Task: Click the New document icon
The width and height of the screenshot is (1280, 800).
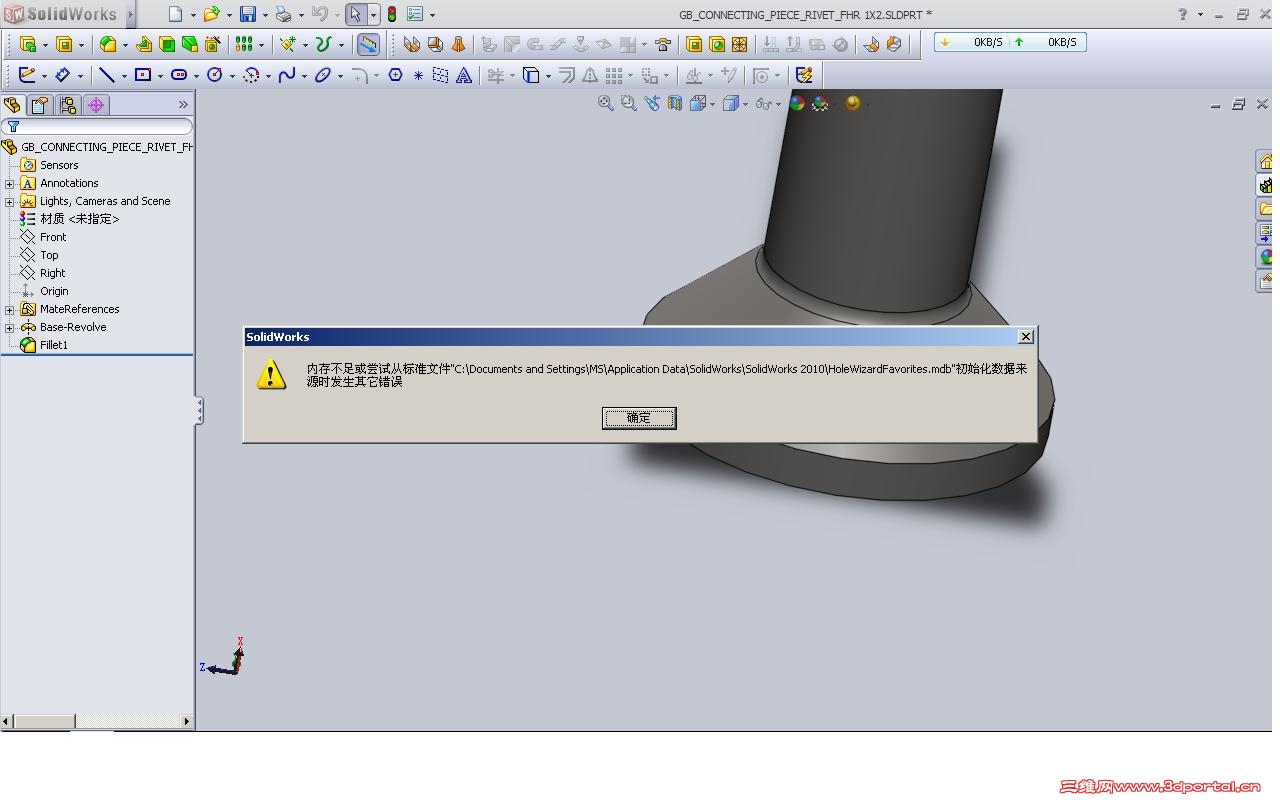Action: (176, 14)
